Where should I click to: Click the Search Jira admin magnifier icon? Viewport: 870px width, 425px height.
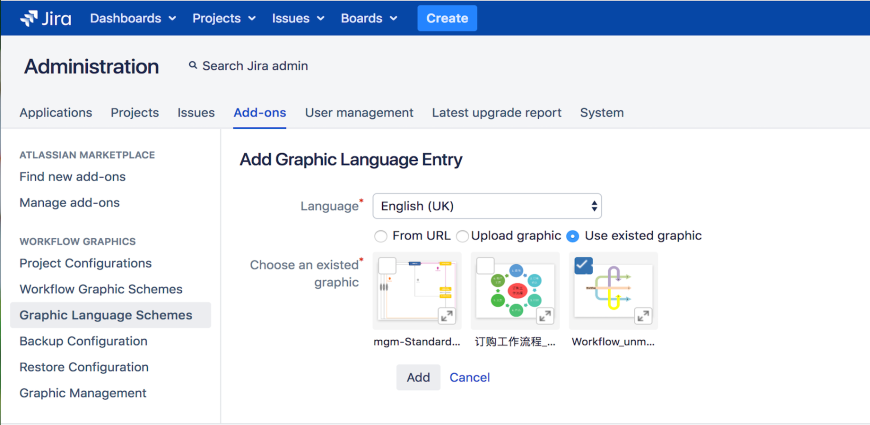click(x=193, y=66)
